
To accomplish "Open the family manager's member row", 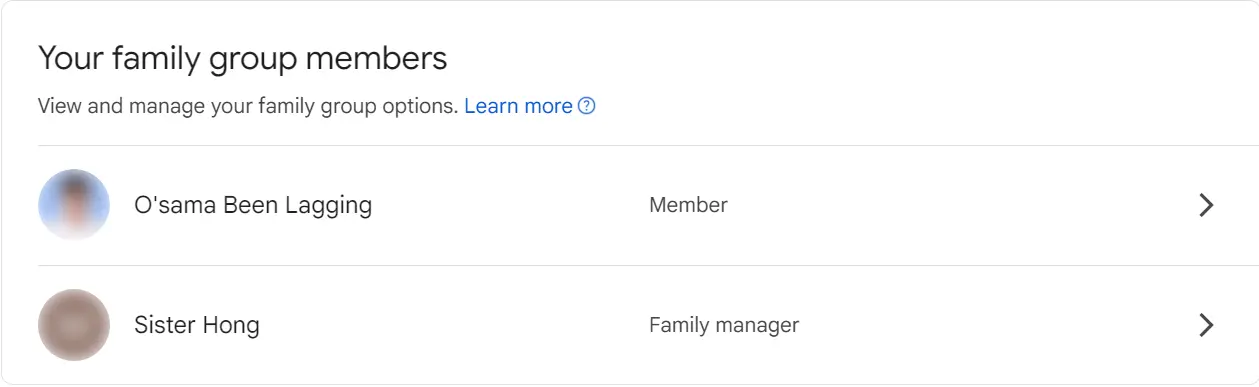I will pyautogui.click(x=629, y=325).
